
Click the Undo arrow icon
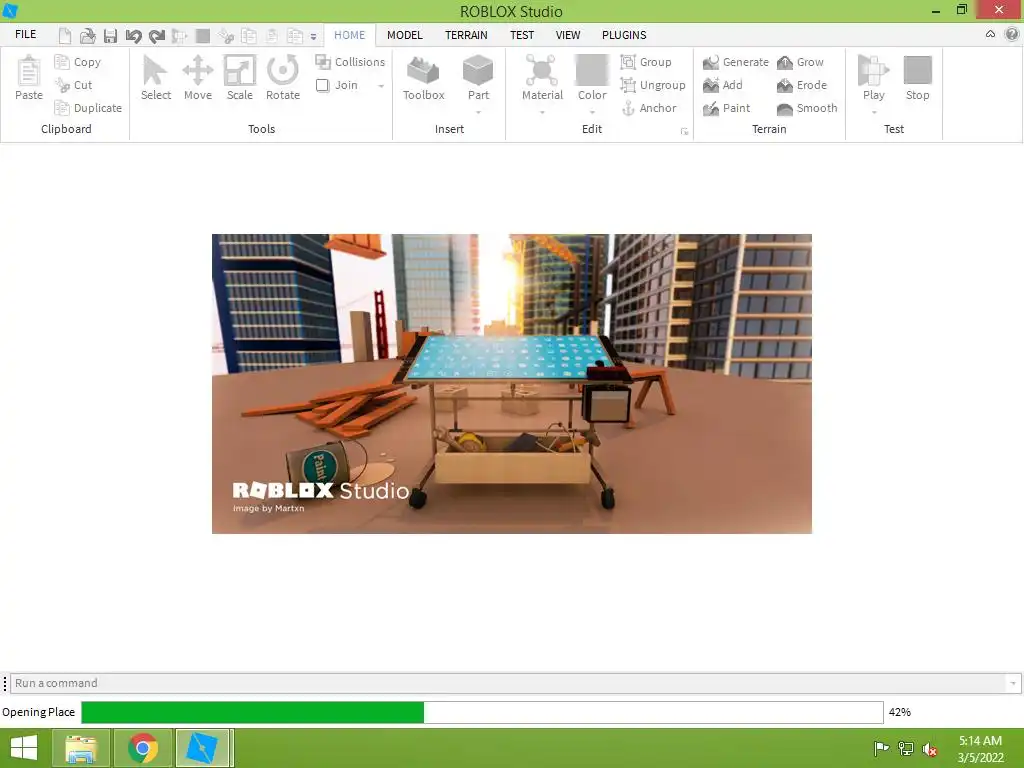(133, 35)
